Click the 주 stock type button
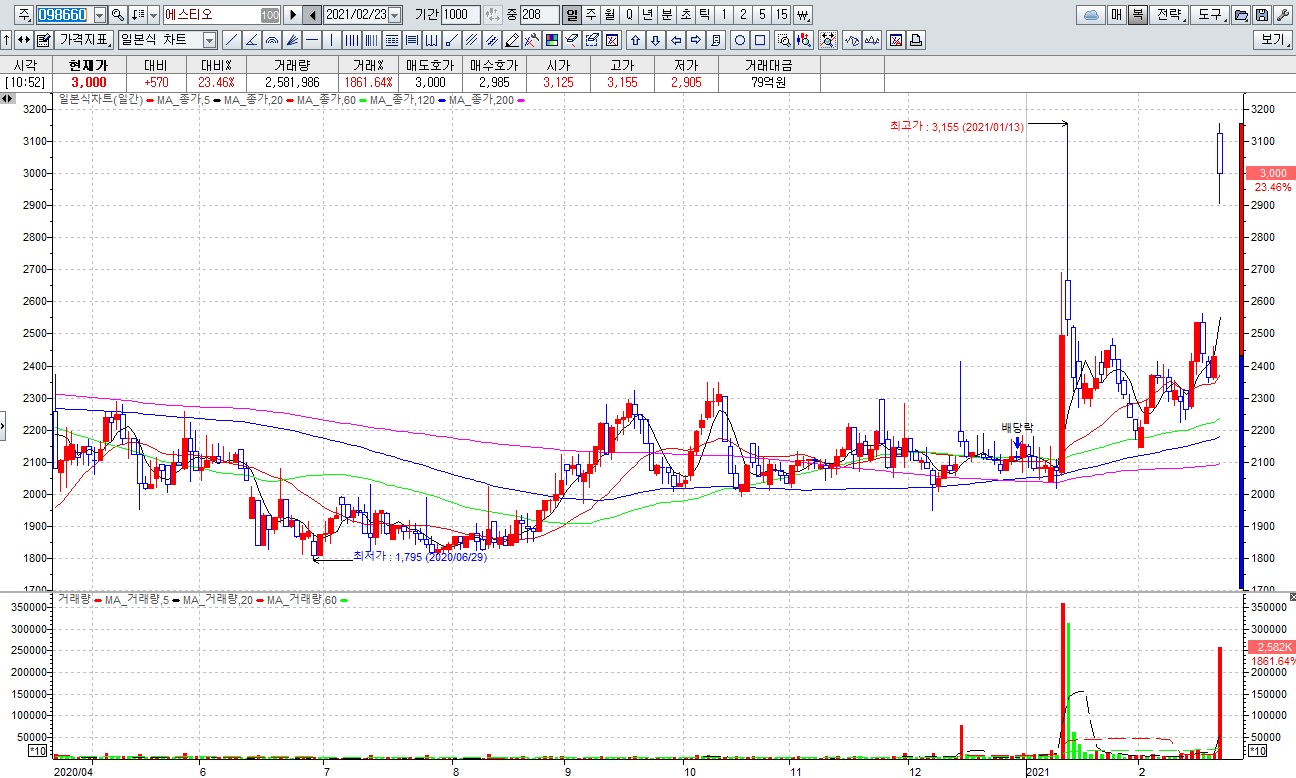Viewport: 1296px width, 778px height. 25,15
